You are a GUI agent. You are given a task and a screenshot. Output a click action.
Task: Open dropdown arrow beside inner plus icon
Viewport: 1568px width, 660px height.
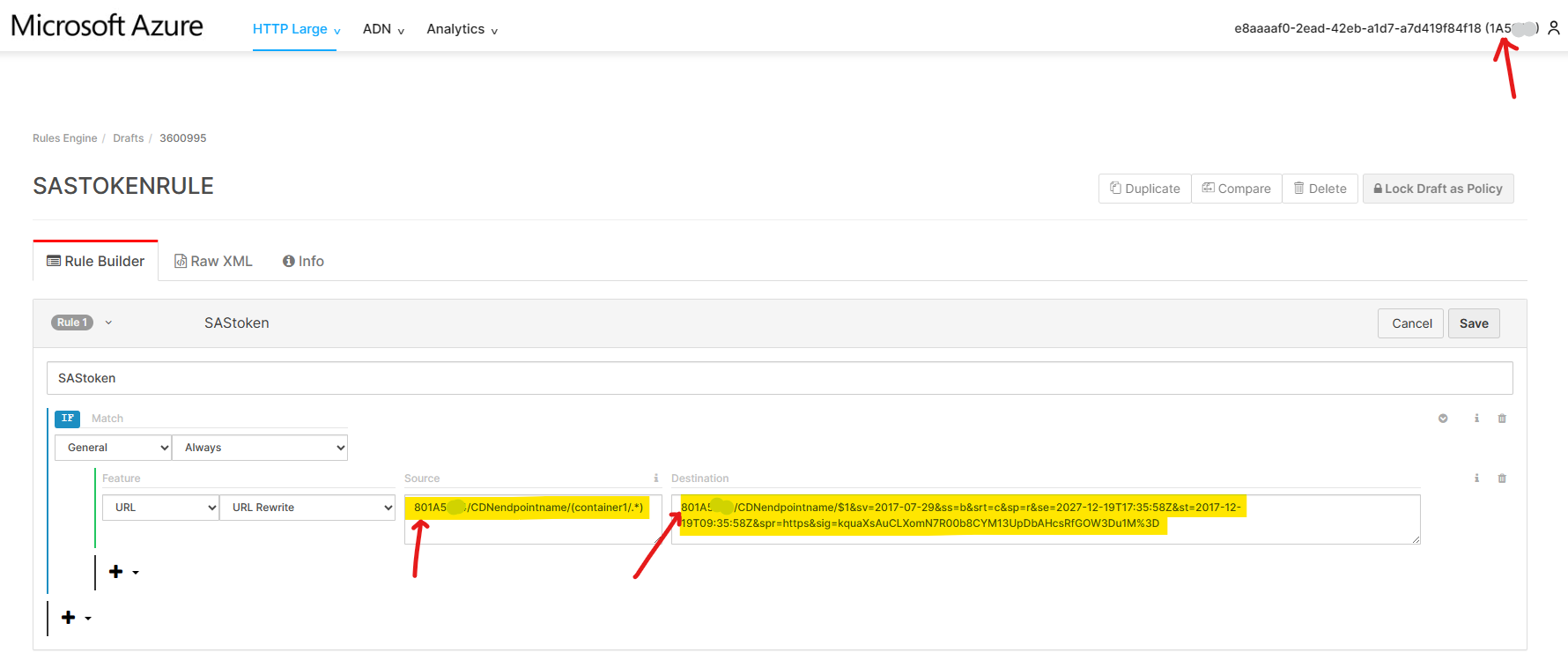coord(136,573)
